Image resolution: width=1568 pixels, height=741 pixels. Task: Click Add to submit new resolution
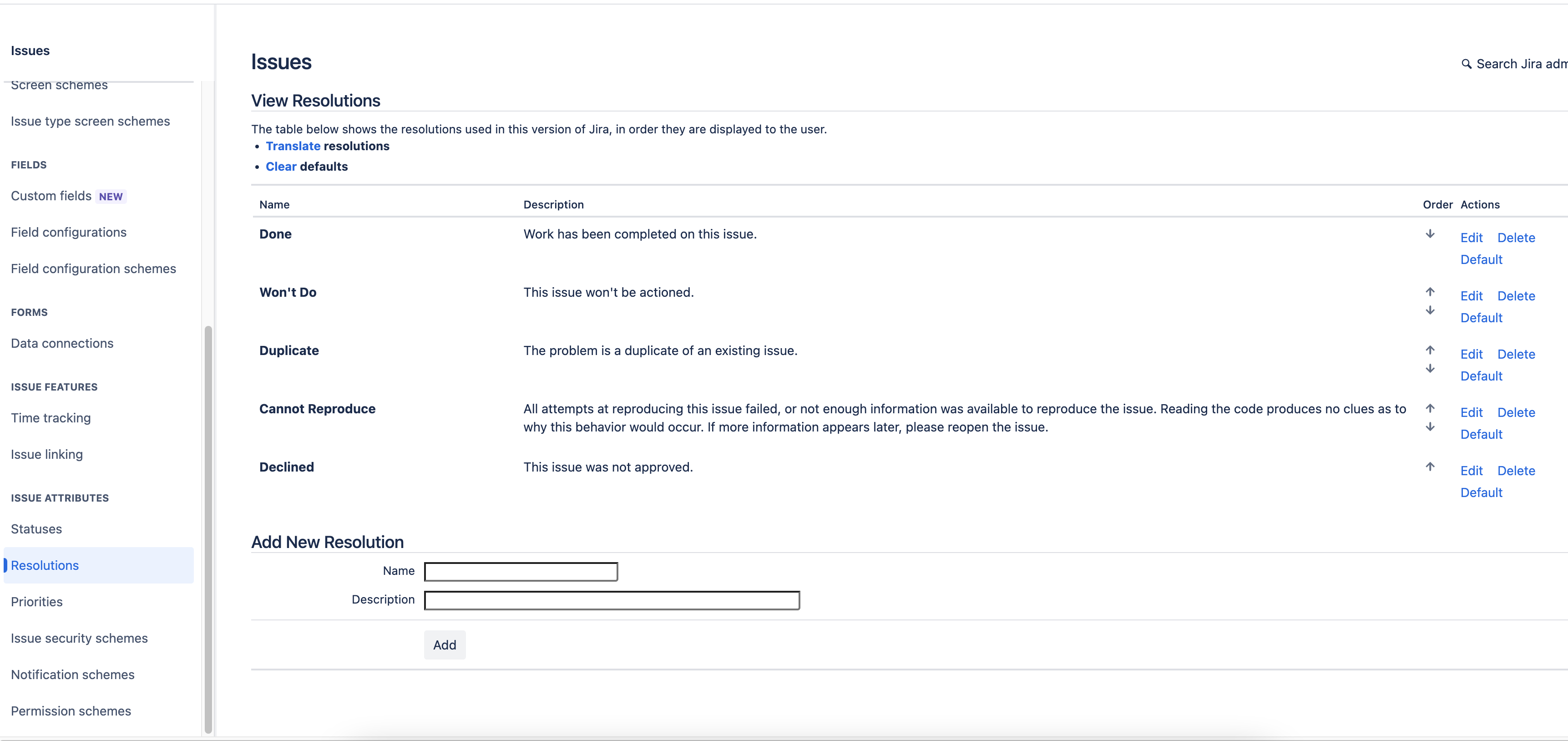(x=444, y=644)
